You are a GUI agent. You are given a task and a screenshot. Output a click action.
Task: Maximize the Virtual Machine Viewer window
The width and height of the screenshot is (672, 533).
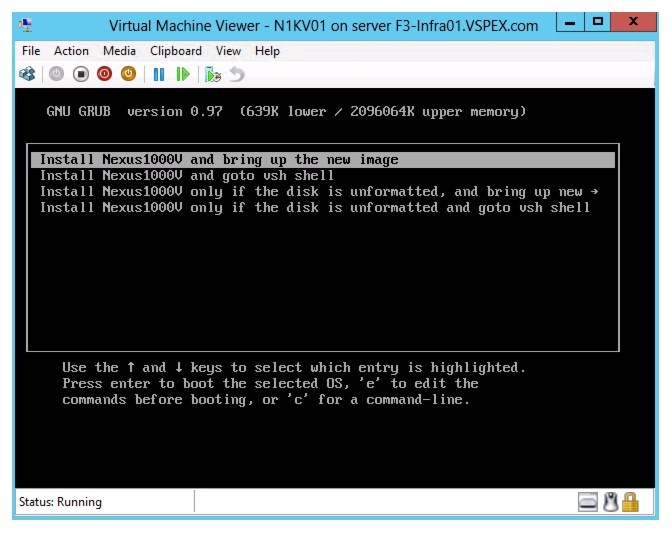point(597,22)
